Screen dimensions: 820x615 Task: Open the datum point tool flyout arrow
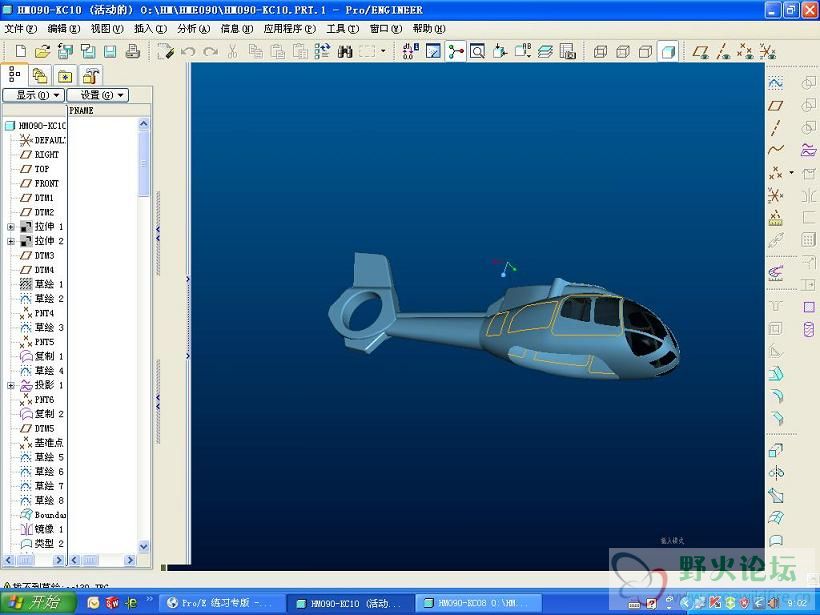click(791, 173)
